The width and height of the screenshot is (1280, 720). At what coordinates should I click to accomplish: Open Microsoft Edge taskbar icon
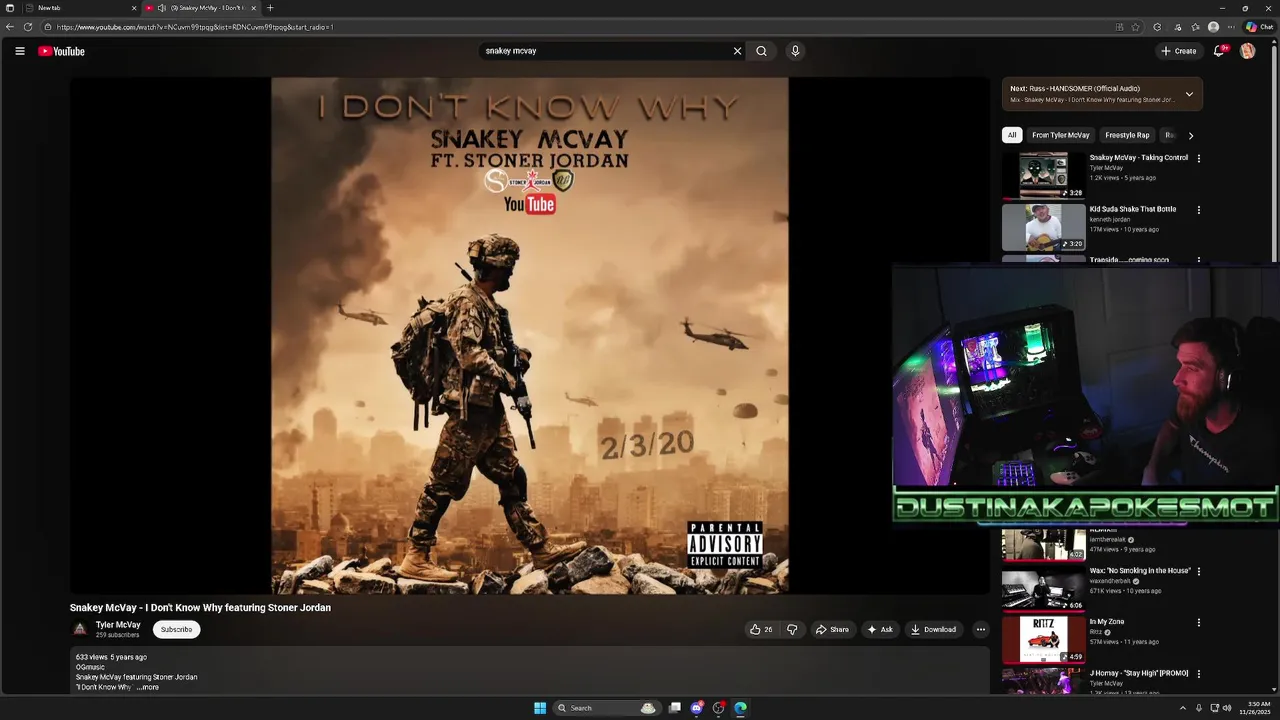click(x=740, y=708)
